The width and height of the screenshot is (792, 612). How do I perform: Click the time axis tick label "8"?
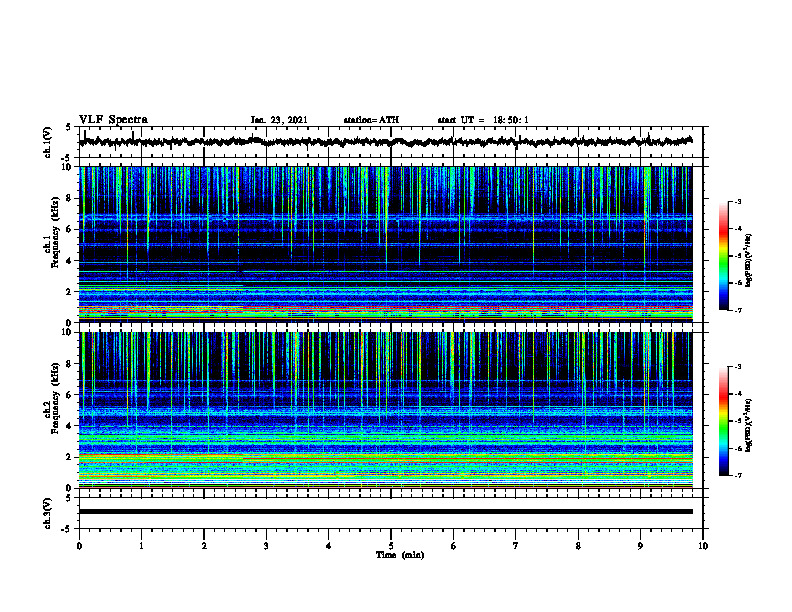tap(578, 546)
